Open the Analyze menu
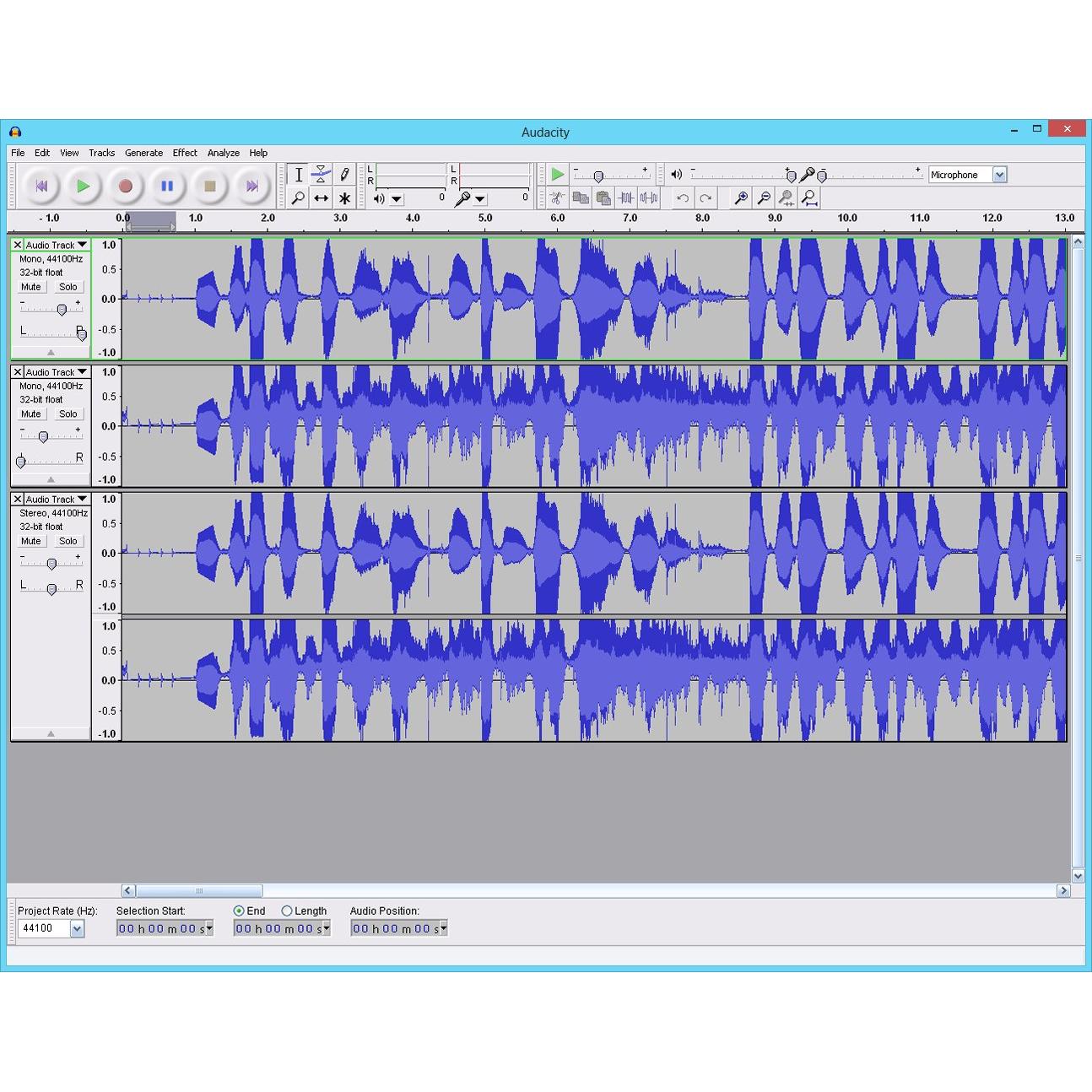Image resolution: width=1092 pixels, height=1092 pixels. 224,153
